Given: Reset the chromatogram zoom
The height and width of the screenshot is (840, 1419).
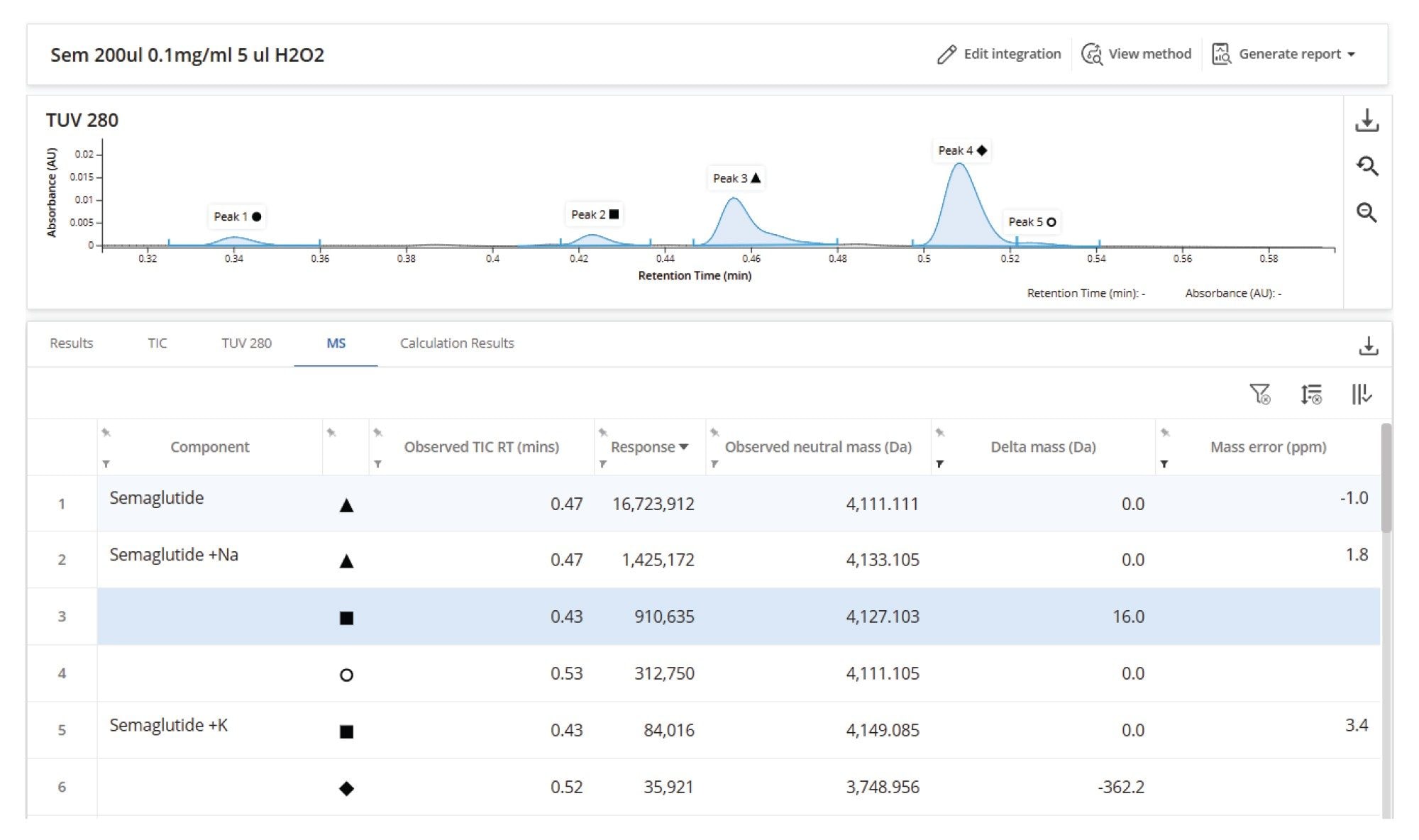Looking at the screenshot, I should point(1366,167).
